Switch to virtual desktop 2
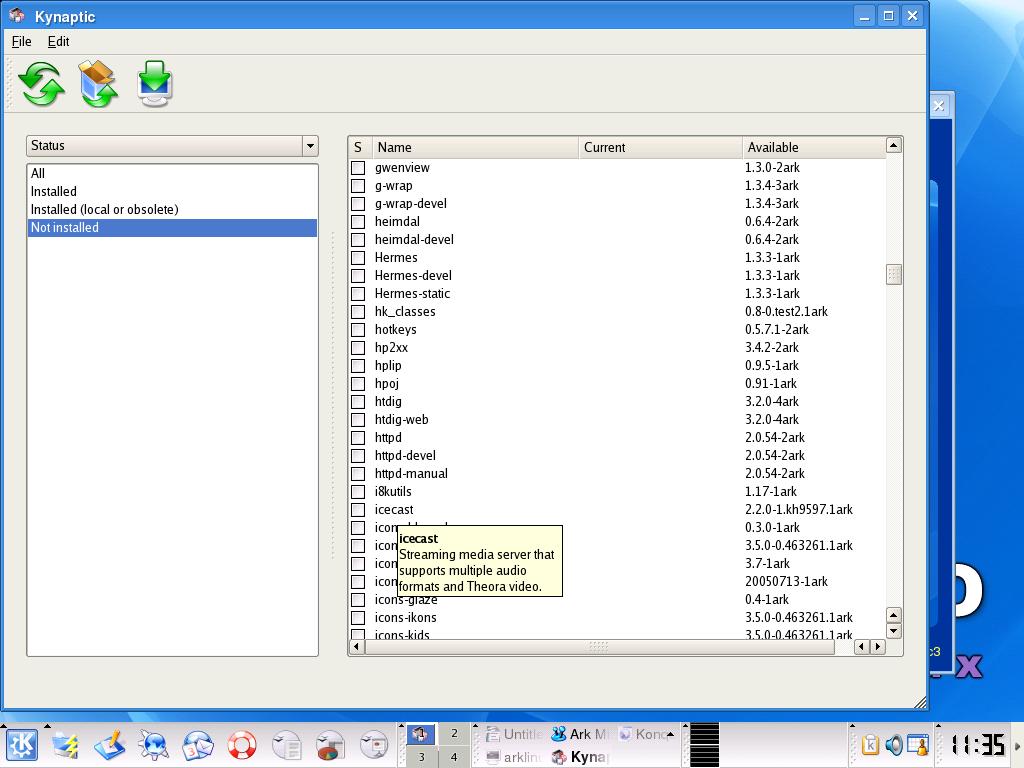 [x=454, y=733]
